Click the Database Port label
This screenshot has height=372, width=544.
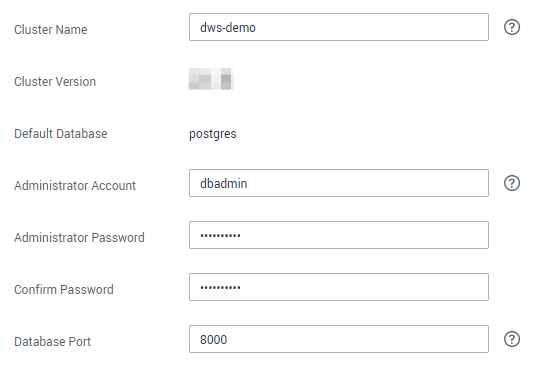pyautogui.click(x=52, y=341)
